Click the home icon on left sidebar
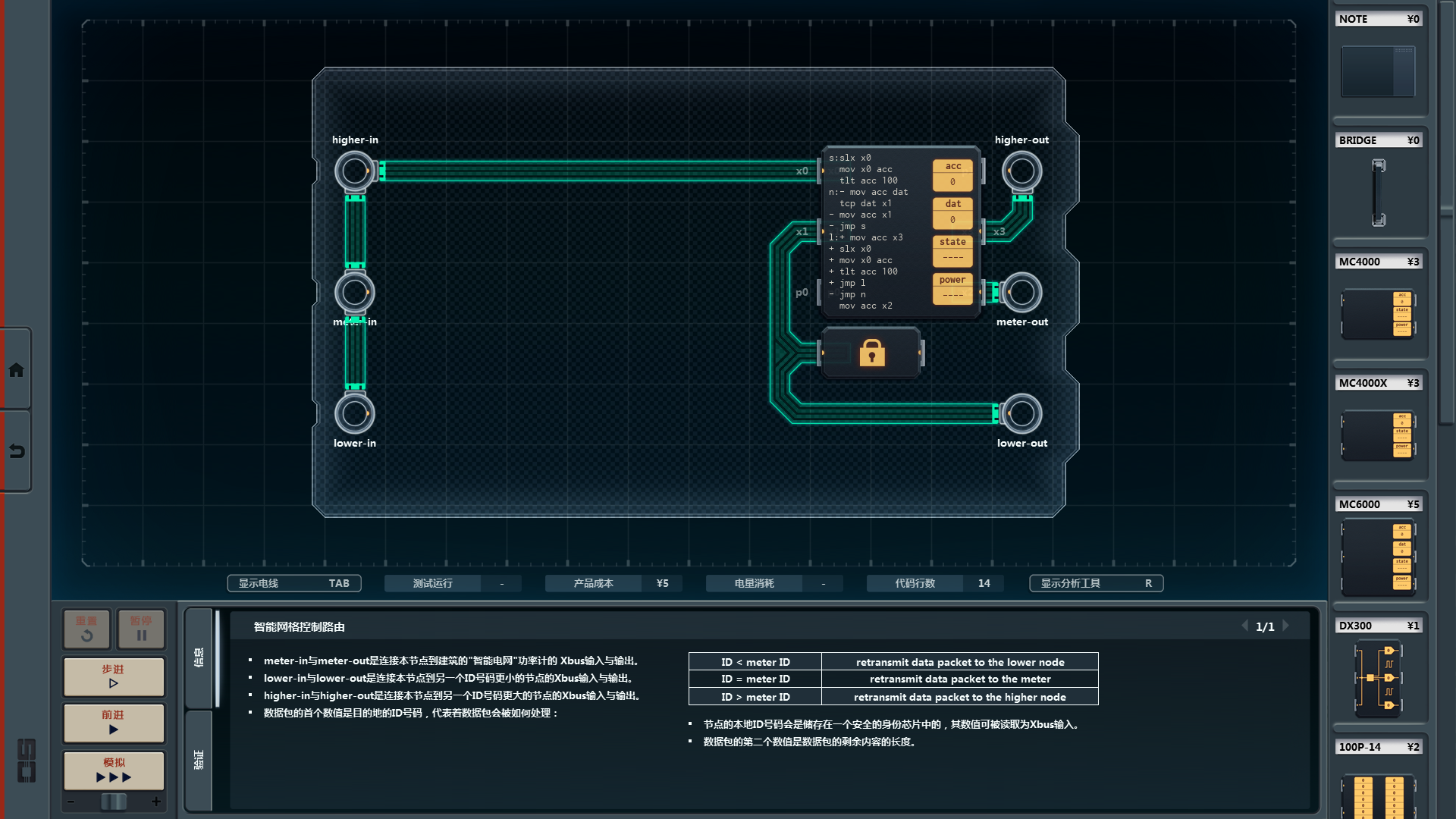This screenshot has width=1456, height=819. click(x=16, y=370)
